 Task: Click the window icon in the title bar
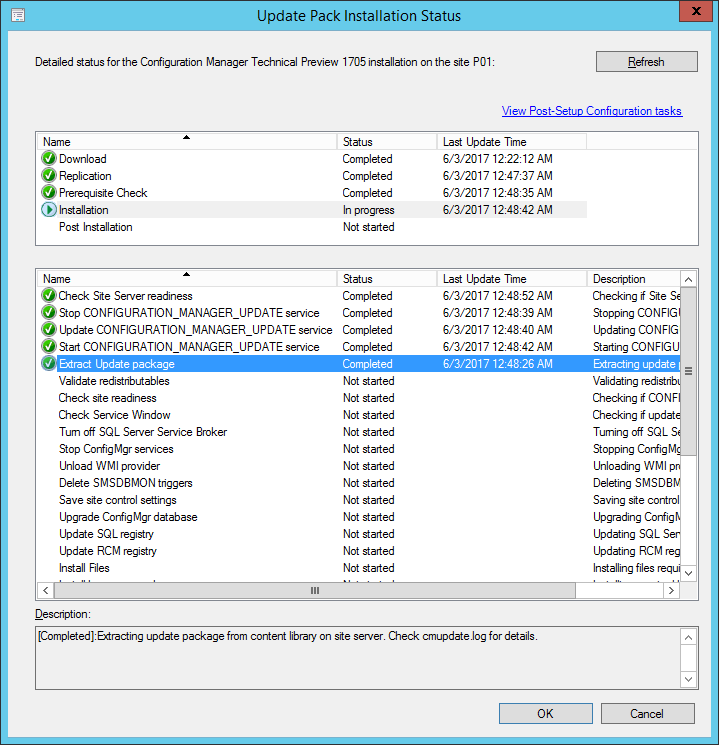point(18,16)
